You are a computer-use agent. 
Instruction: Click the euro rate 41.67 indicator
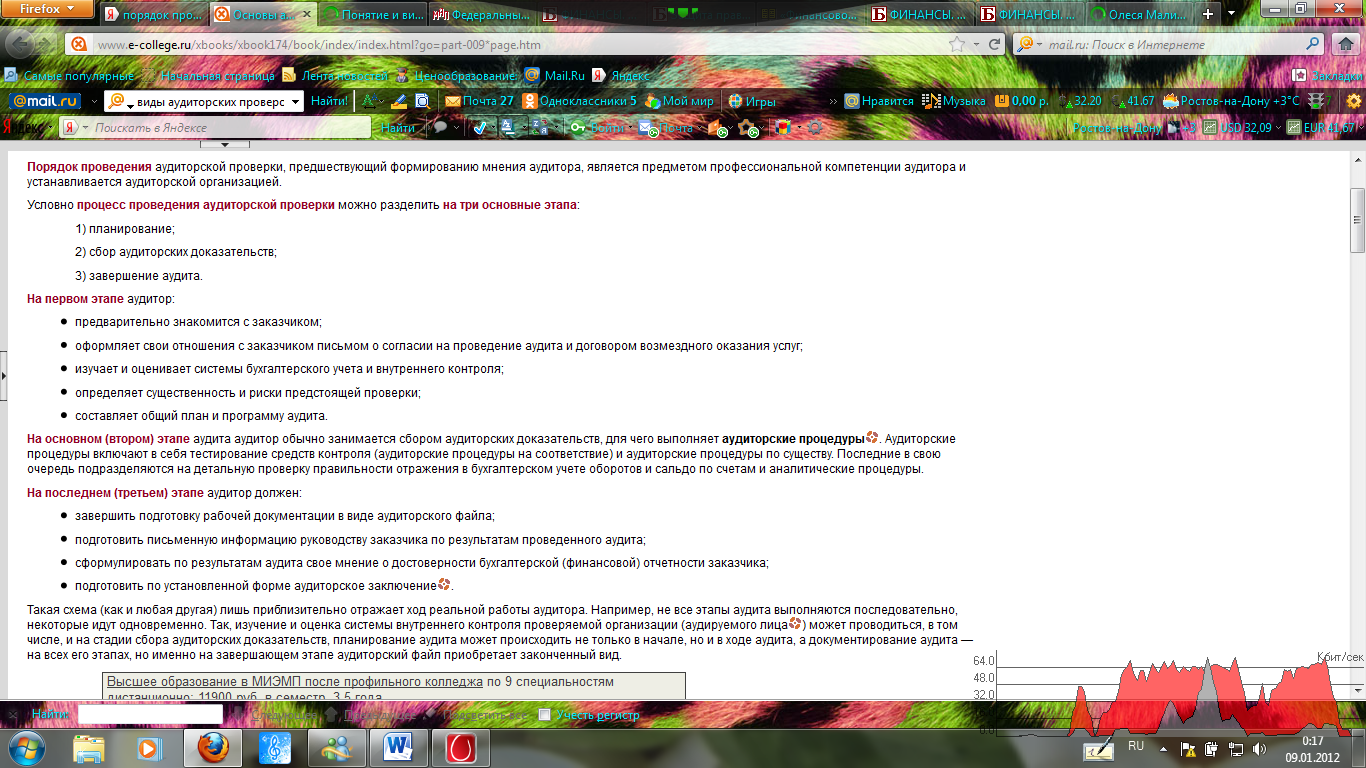(x=1133, y=101)
